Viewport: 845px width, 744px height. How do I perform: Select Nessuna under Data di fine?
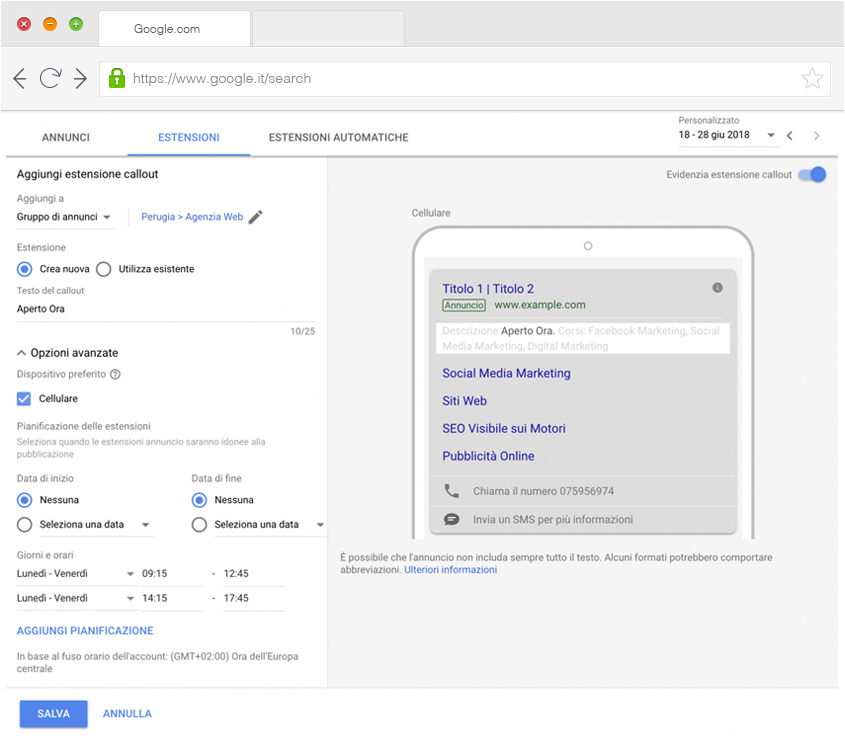199,500
